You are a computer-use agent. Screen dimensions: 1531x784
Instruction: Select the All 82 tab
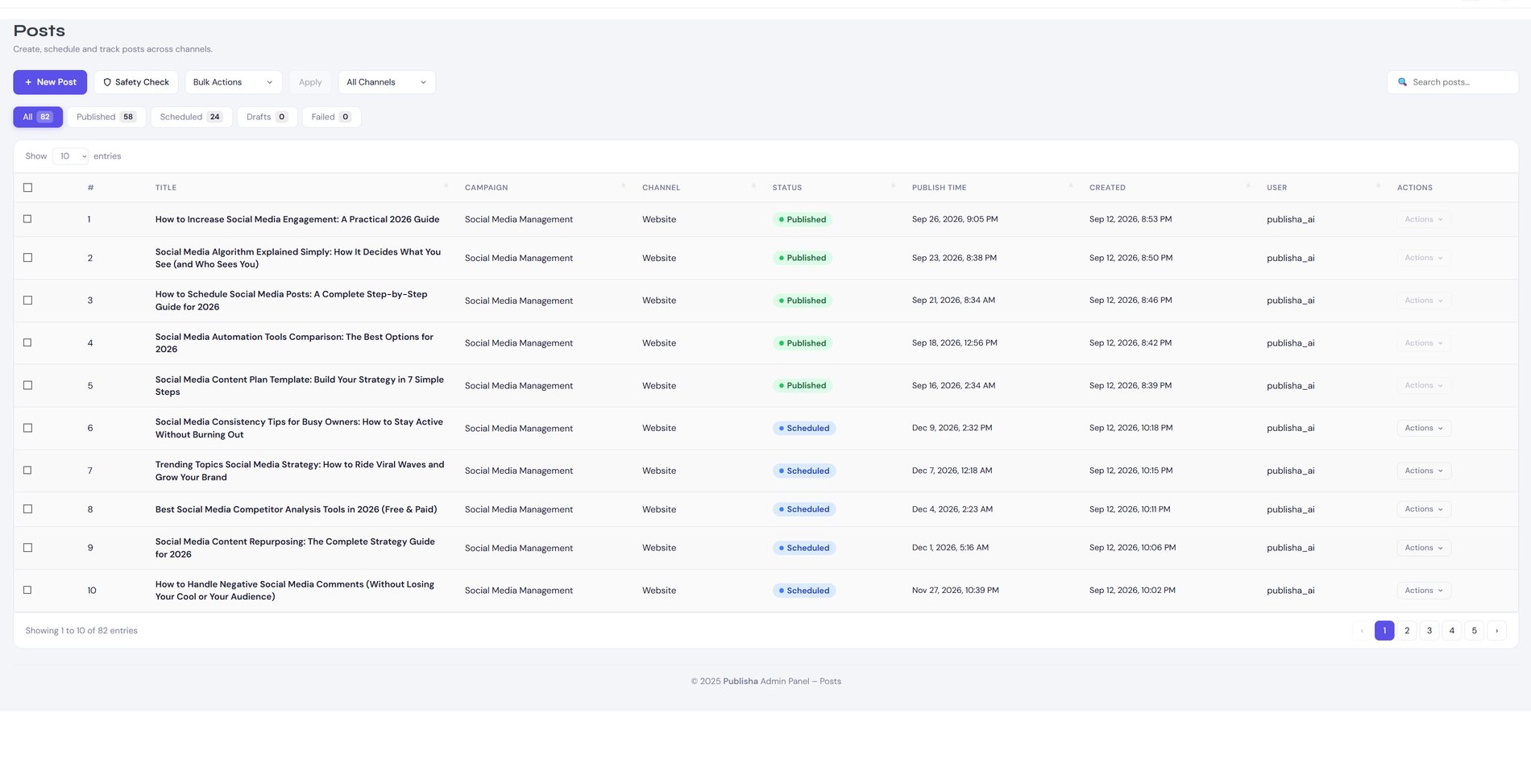38,117
